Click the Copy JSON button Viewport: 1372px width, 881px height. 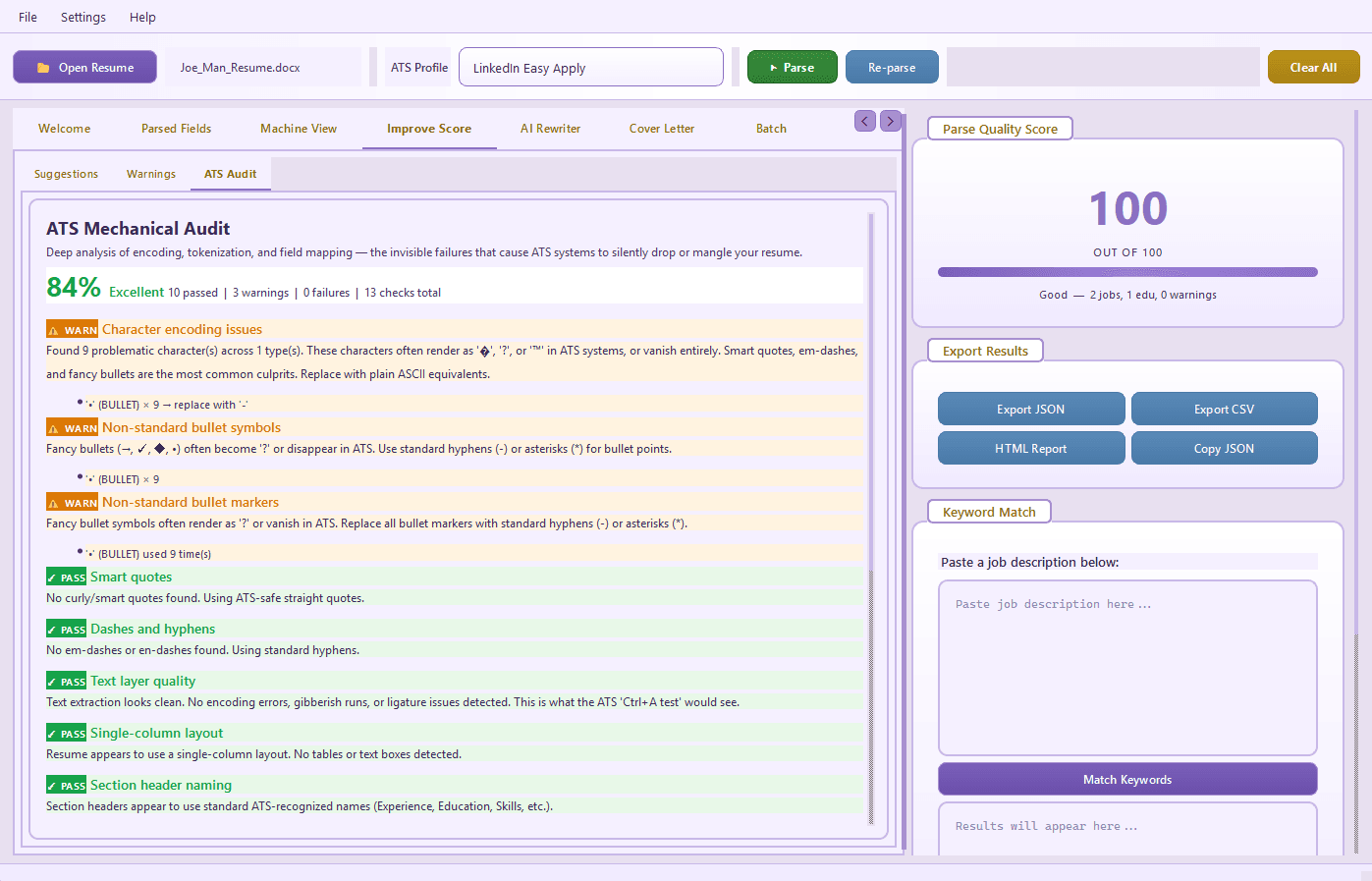(x=1224, y=449)
